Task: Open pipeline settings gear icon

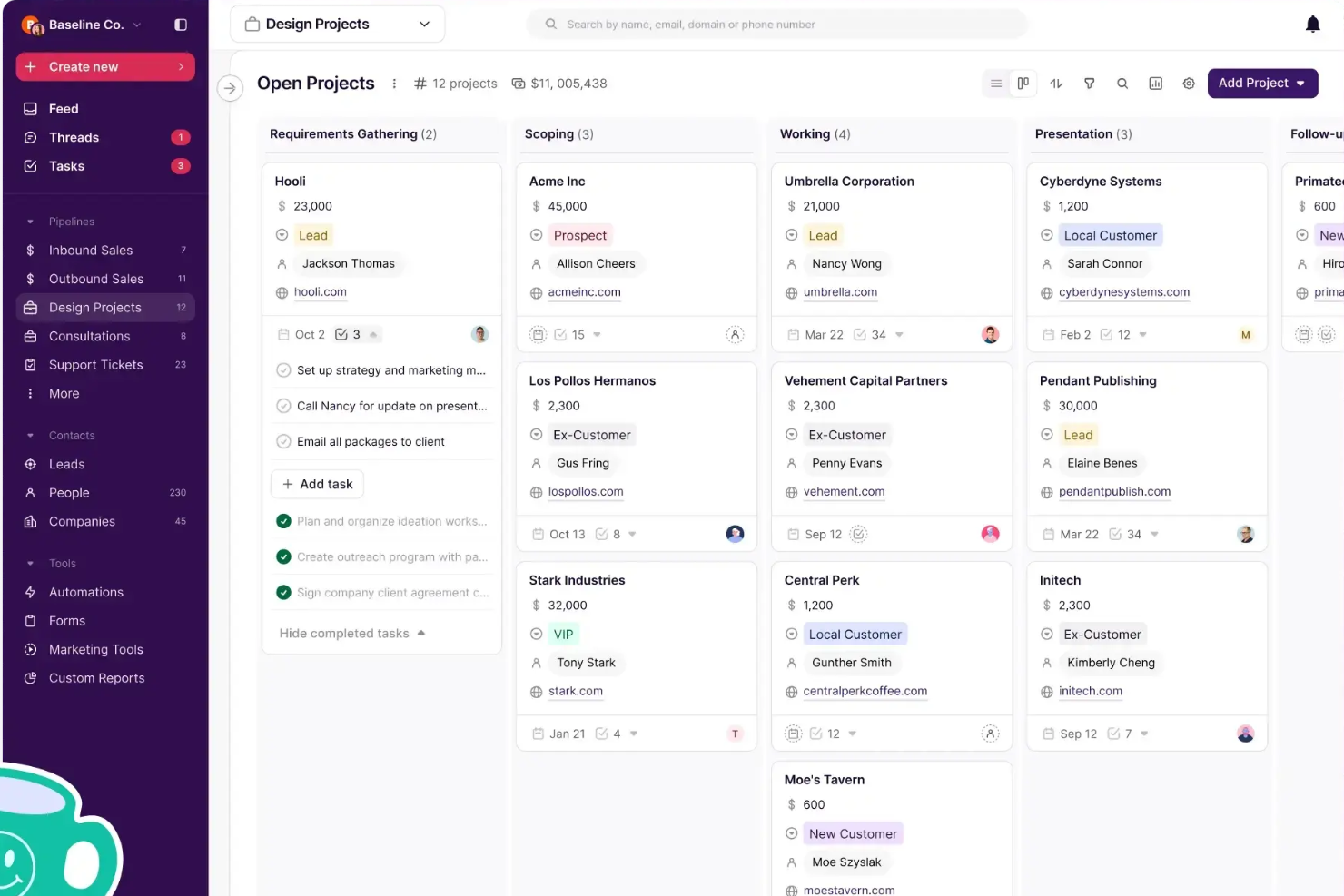Action: 1189,83
